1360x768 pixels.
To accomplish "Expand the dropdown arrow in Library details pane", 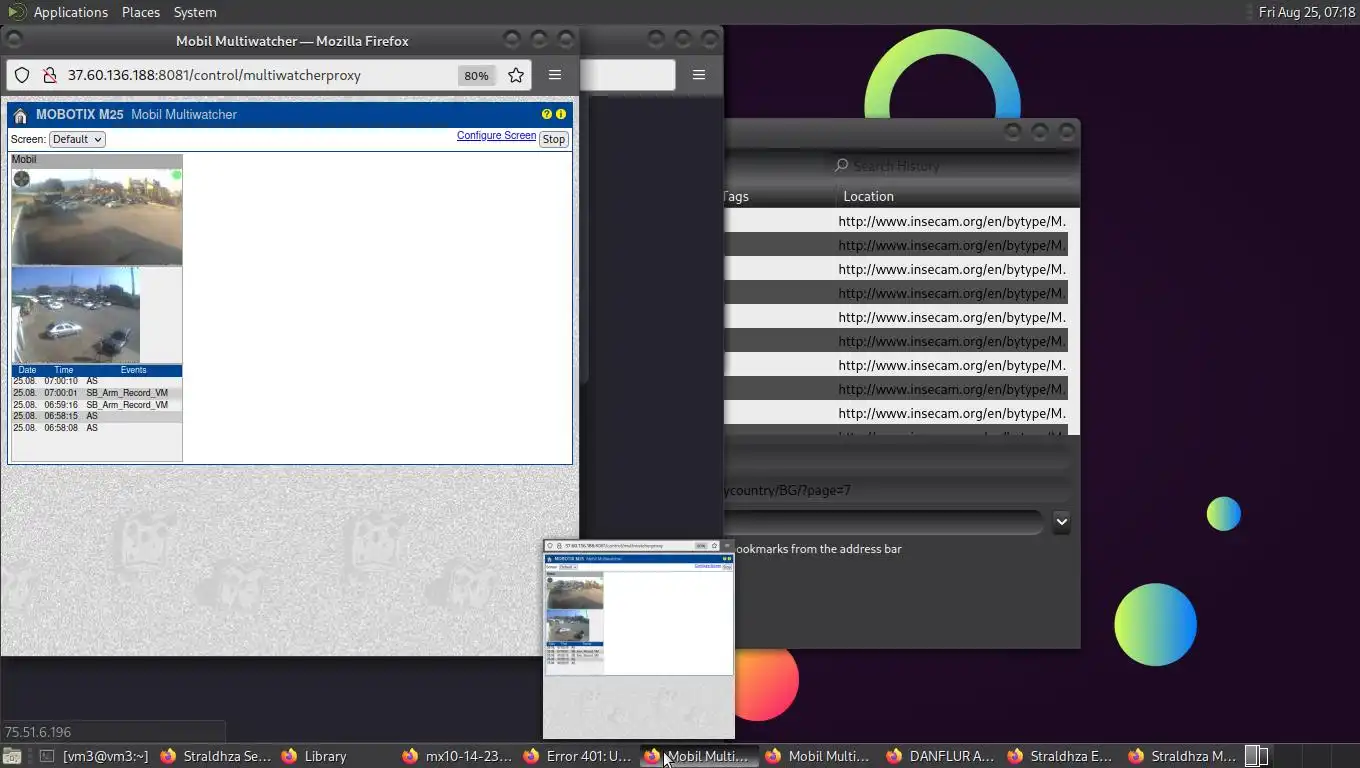I will 1061,522.
